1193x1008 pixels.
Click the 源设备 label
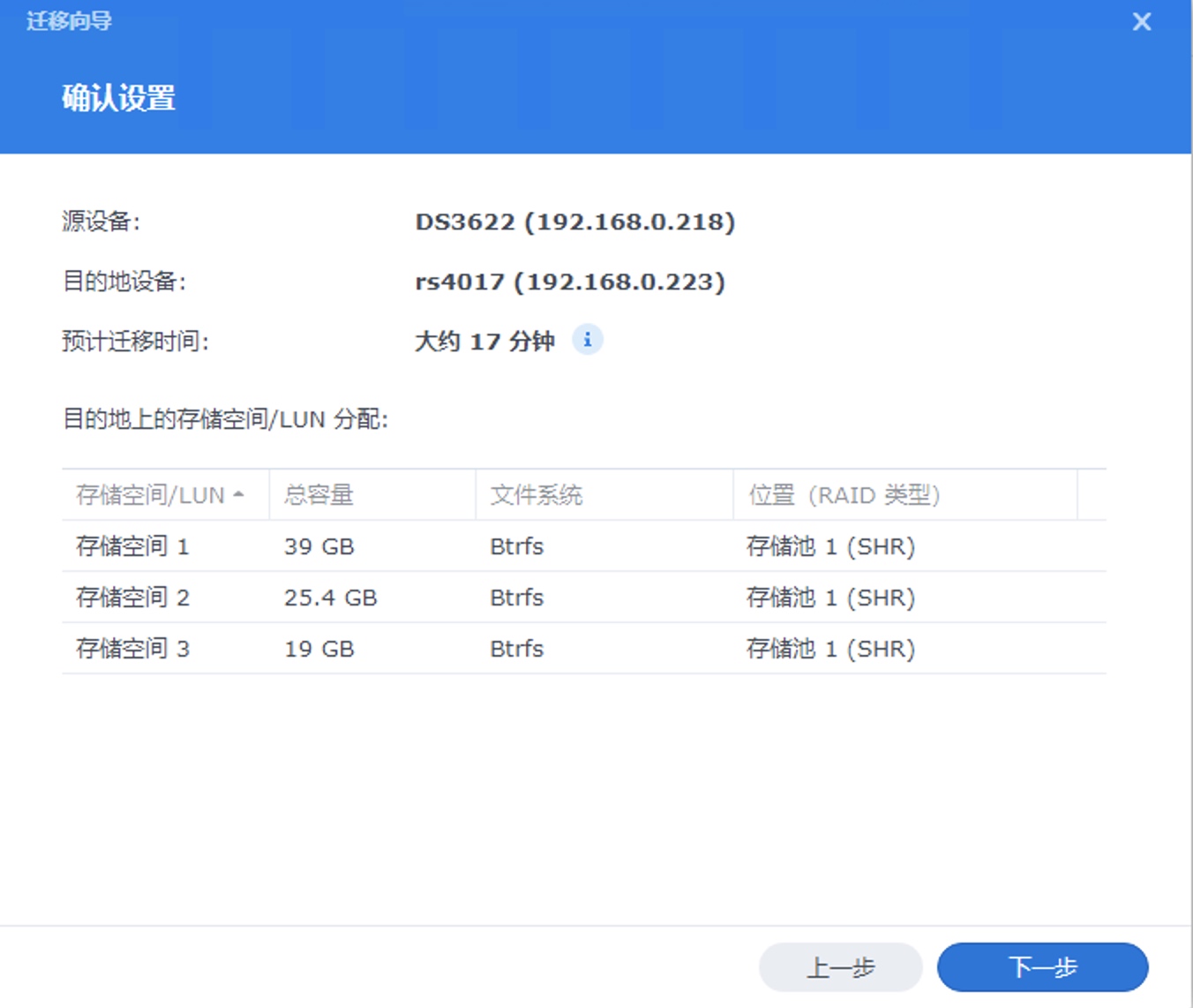[101, 222]
